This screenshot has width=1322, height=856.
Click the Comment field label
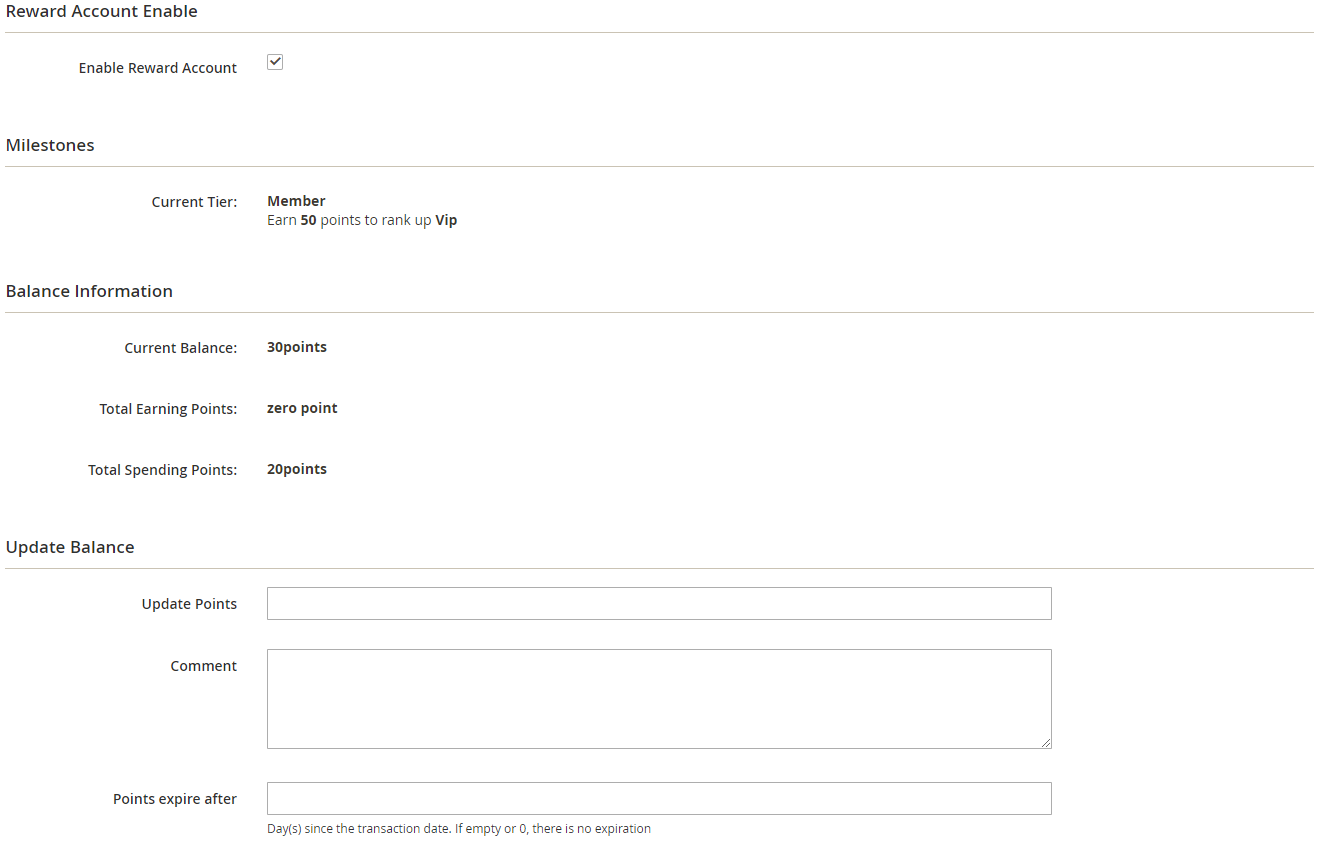coord(203,666)
